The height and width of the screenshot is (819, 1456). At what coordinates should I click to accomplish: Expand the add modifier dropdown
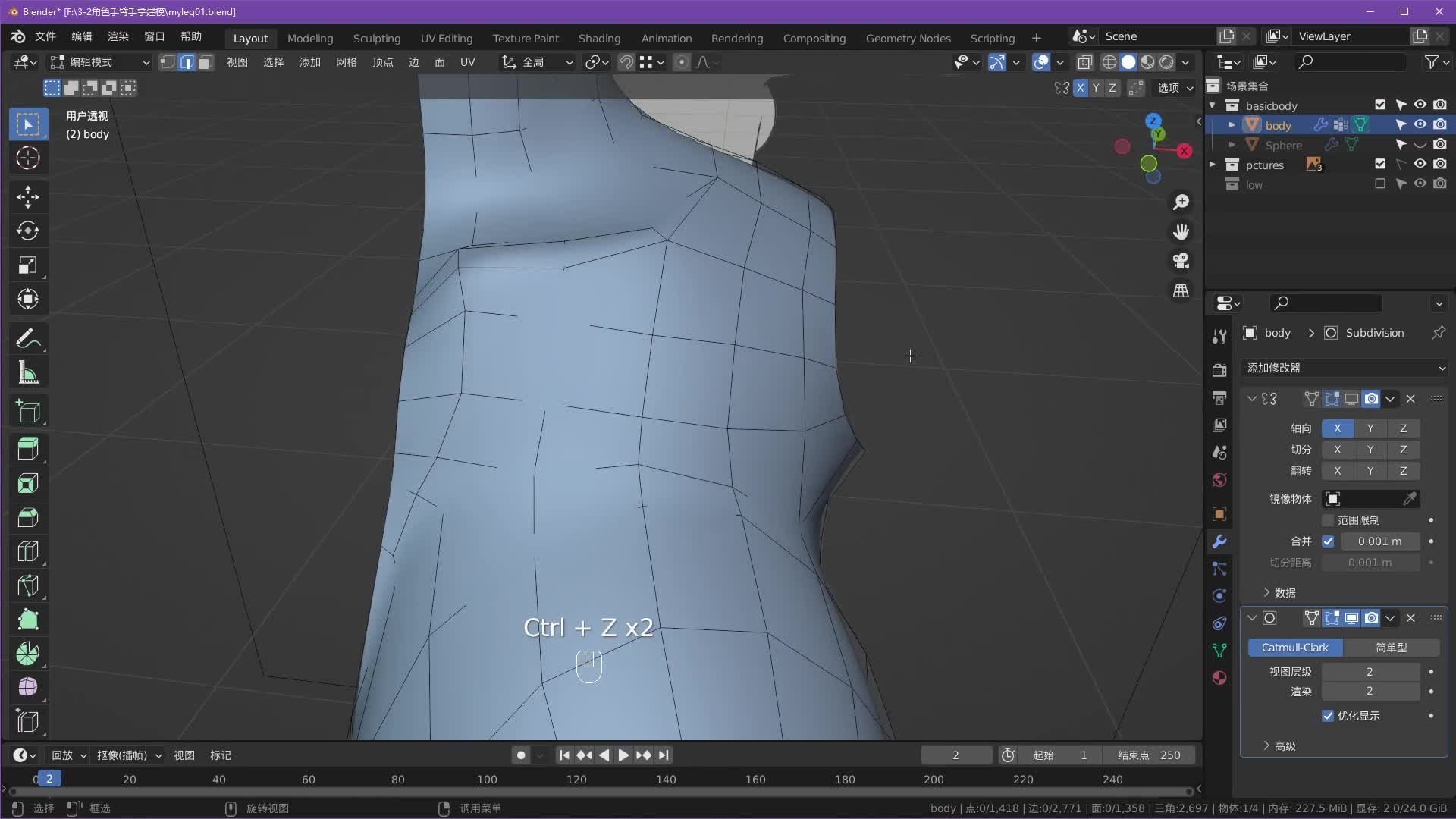click(x=1345, y=368)
